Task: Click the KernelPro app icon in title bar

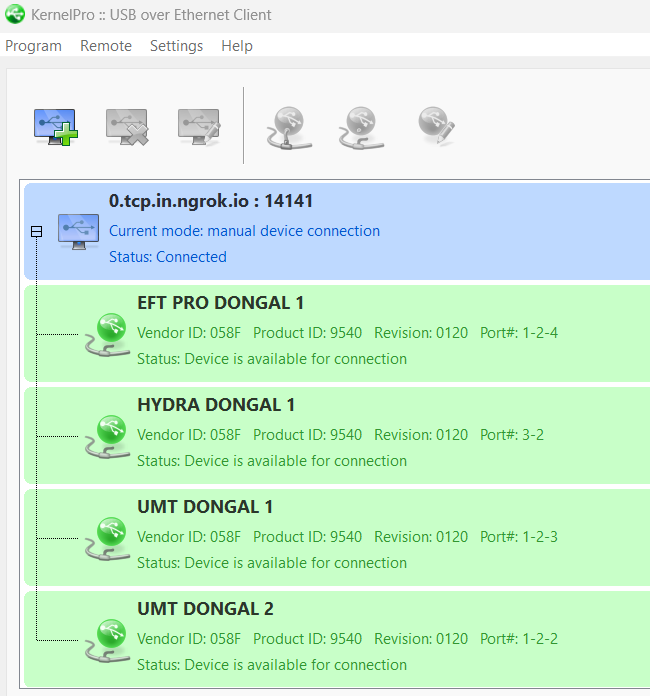Action: 15,15
